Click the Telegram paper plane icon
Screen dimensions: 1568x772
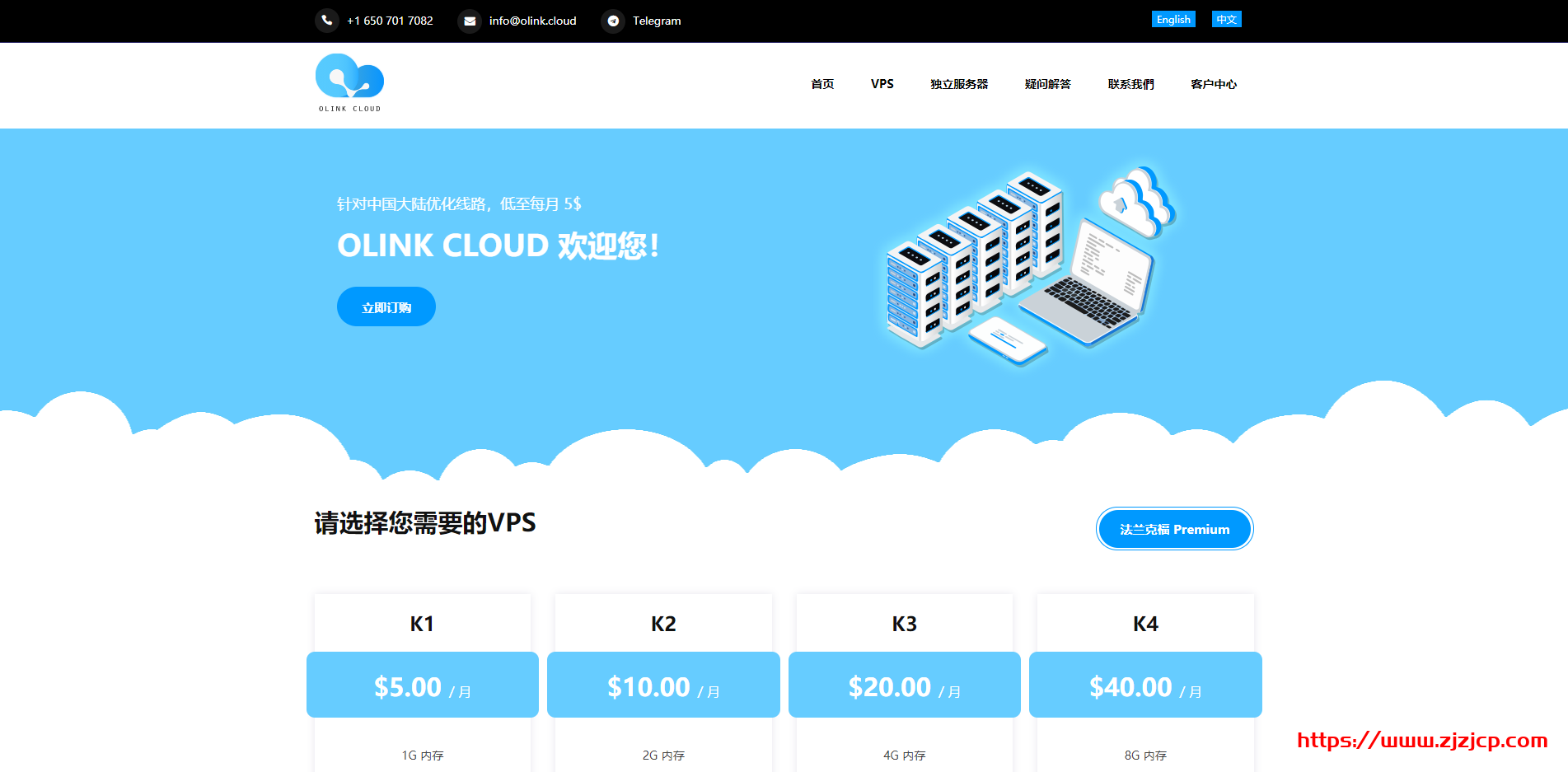613,21
